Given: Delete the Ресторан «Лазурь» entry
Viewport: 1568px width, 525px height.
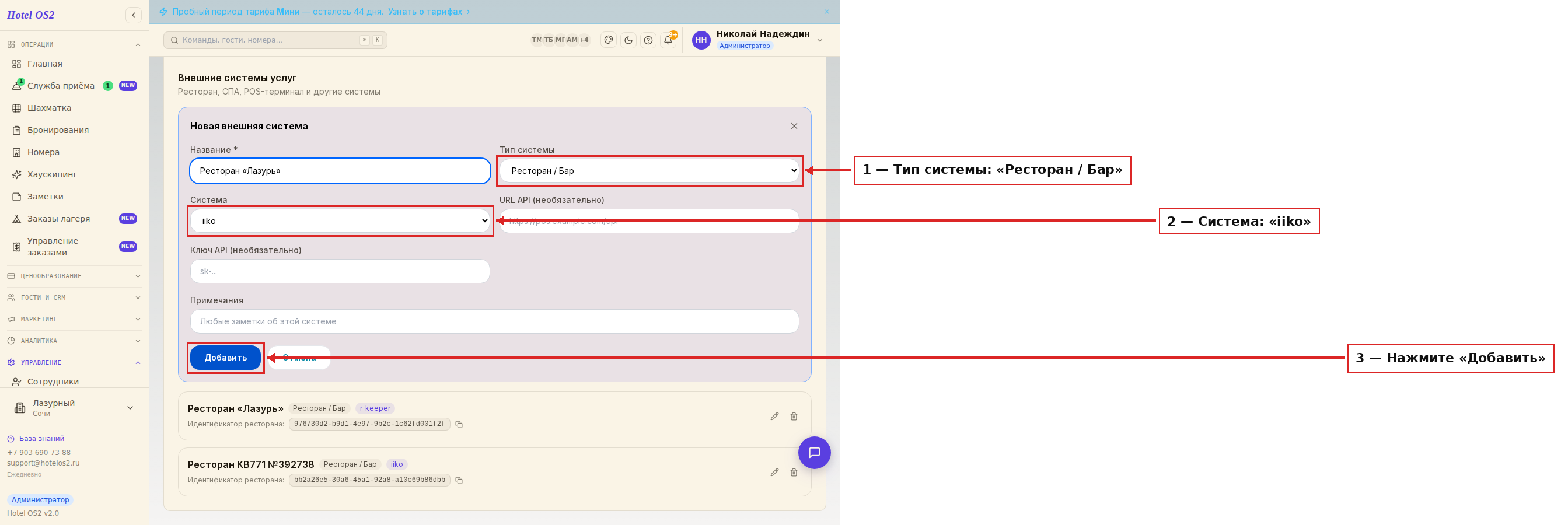Looking at the screenshot, I should click(794, 416).
